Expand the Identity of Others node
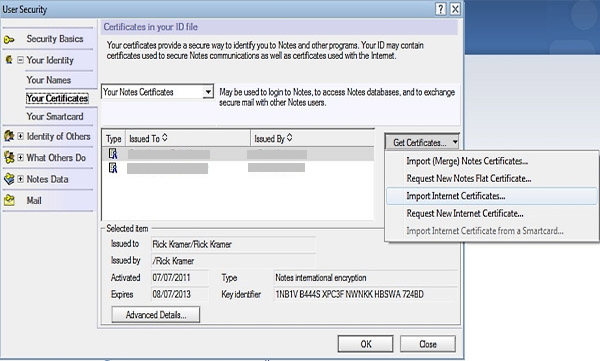The width and height of the screenshot is (600, 361). tap(20, 136)
